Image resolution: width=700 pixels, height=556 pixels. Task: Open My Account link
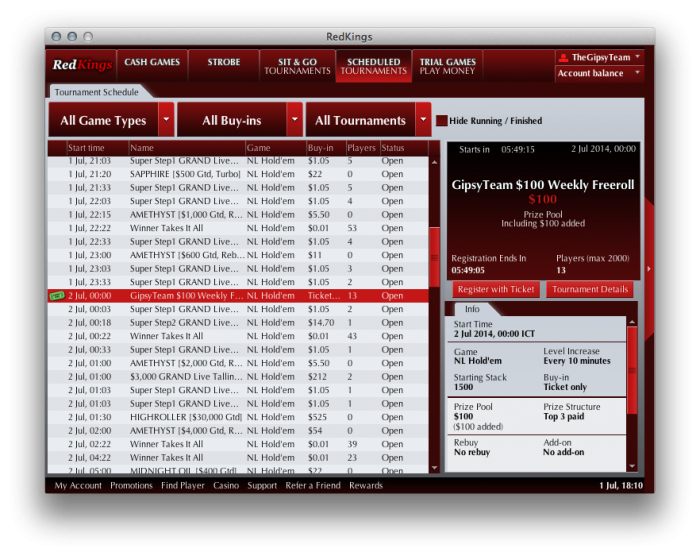click(78, 485)
